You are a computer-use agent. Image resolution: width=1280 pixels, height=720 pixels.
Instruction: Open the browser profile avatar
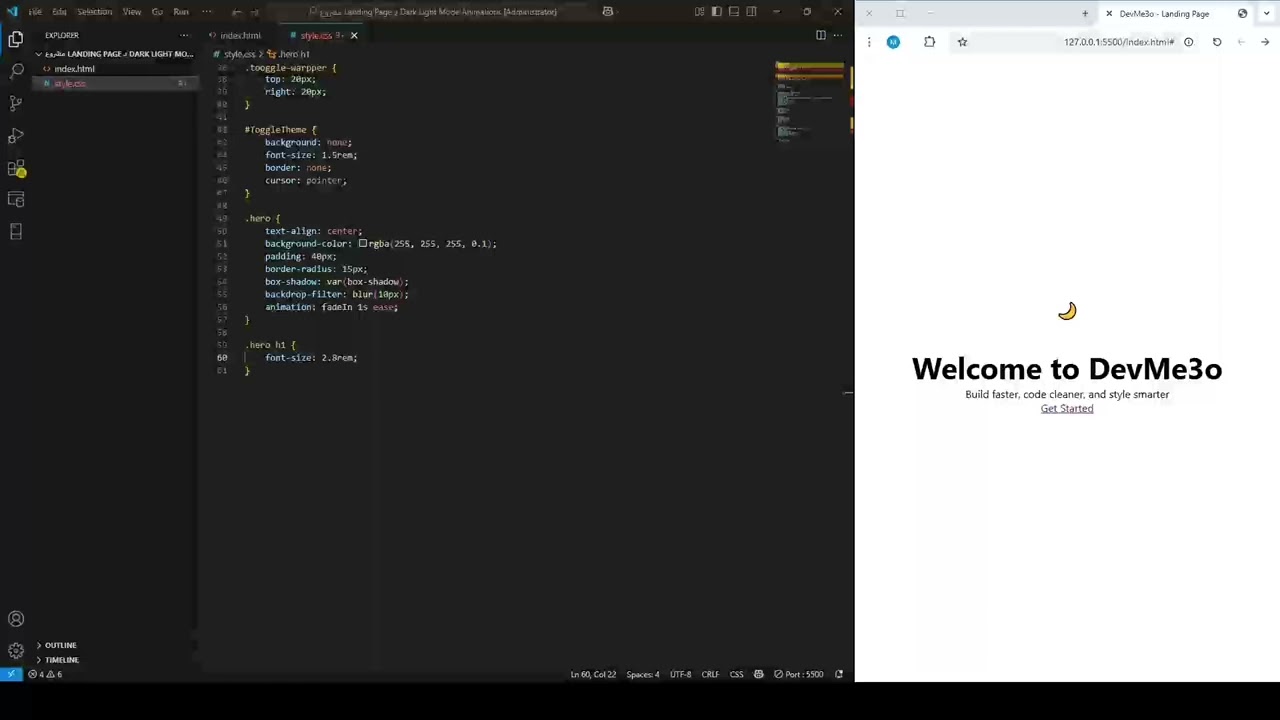[x=893, y=42]
